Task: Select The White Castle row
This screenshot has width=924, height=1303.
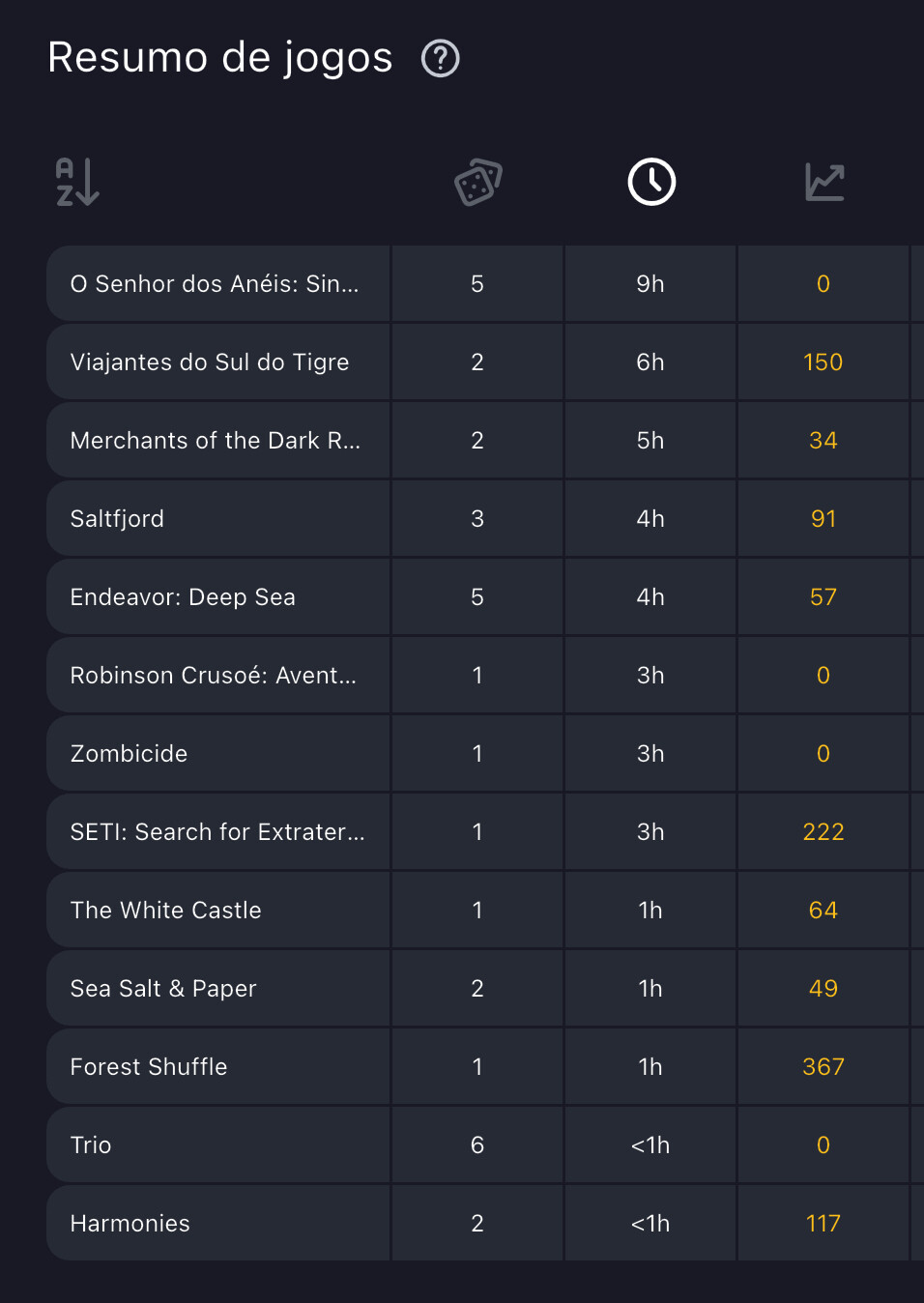Action: (x=166, y=911)
